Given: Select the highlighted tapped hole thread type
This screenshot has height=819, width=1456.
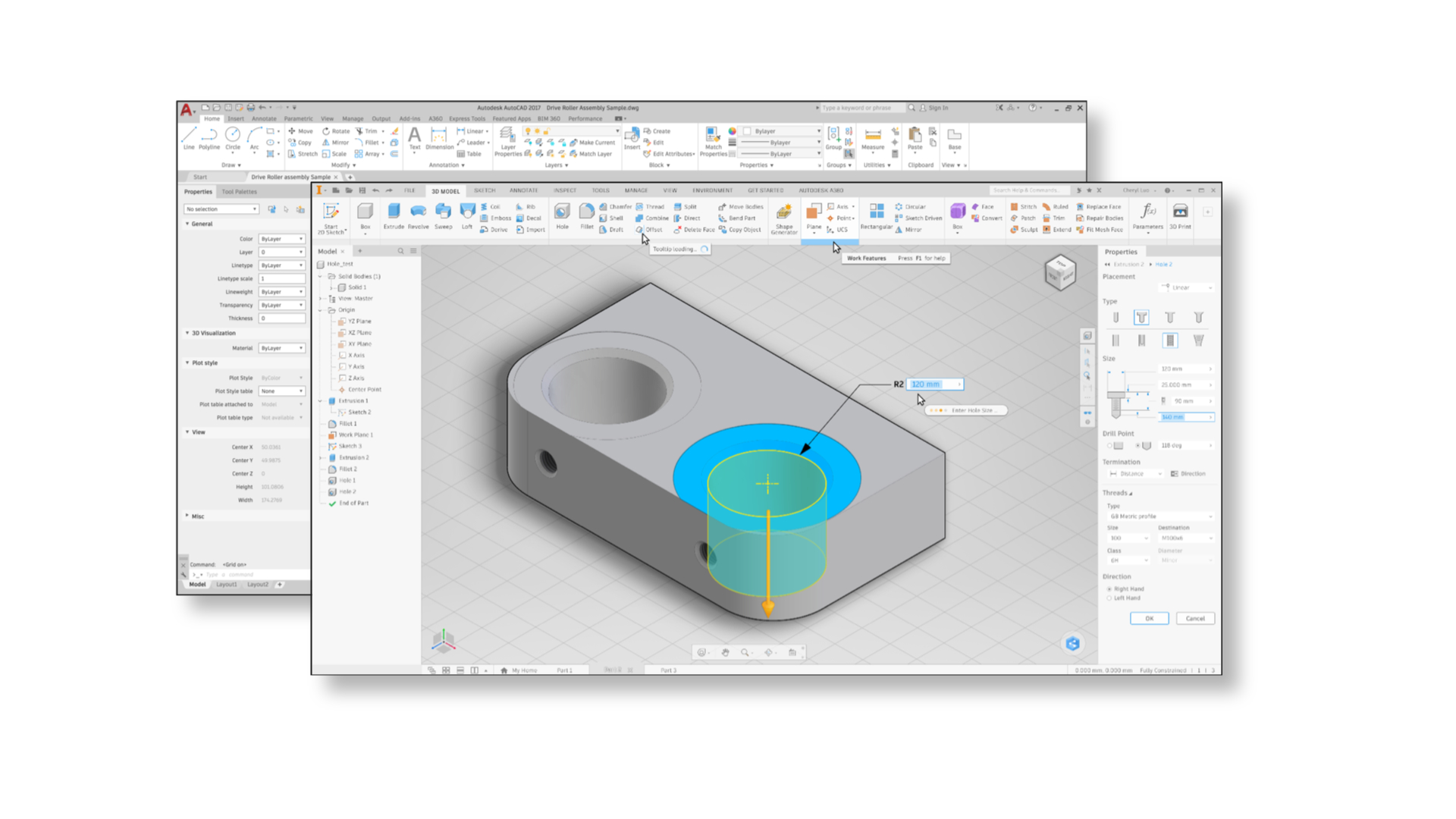Looking at the screenshot, I should tap(1170, 340).
